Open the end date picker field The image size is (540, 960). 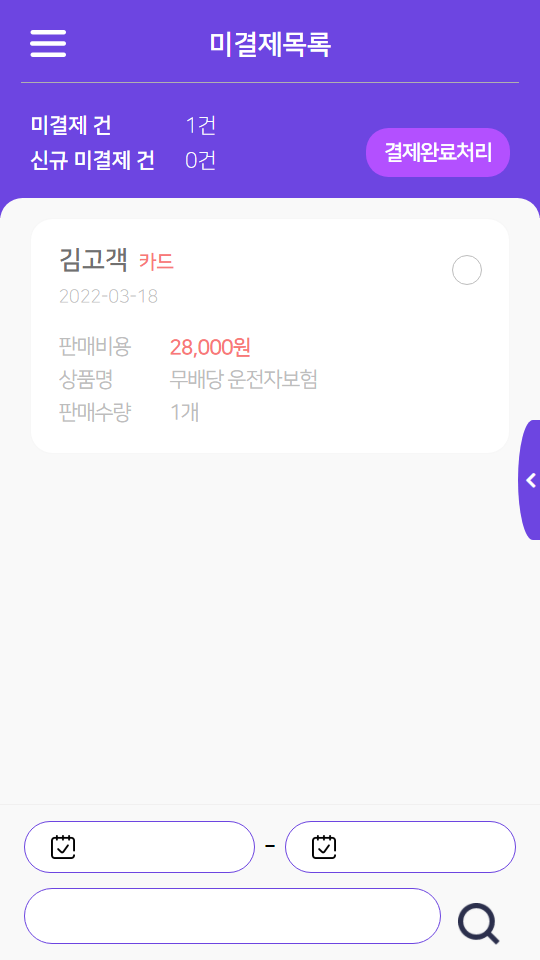(x=400, y=847)
